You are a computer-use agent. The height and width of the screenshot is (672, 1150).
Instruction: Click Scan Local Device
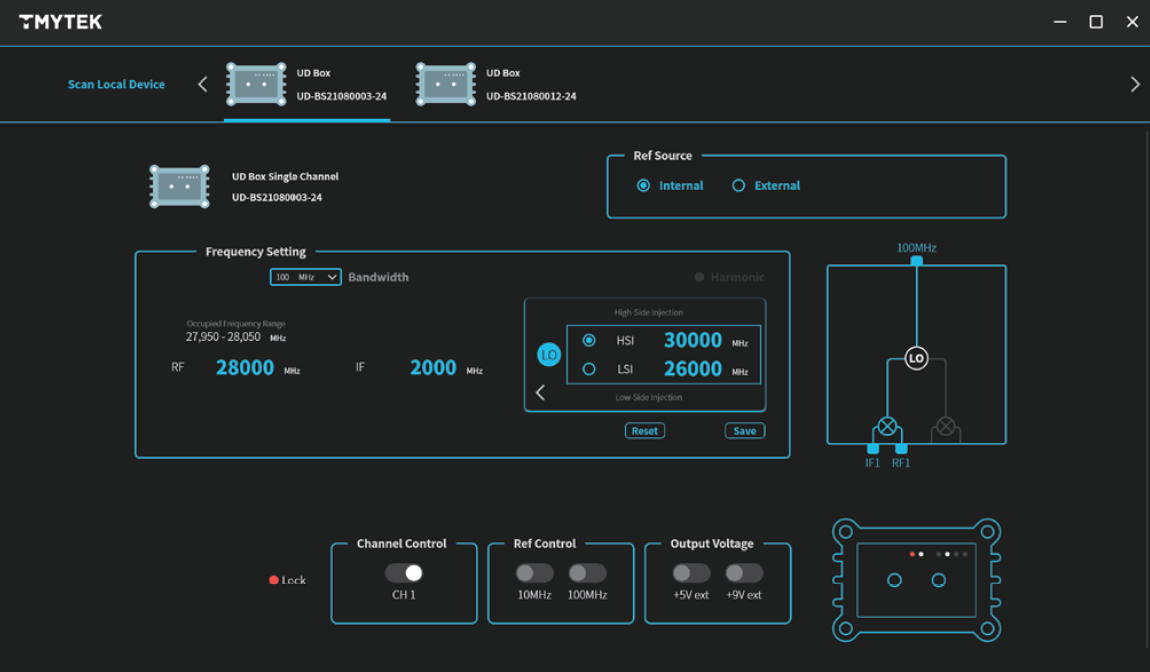(x=116, y=84)
